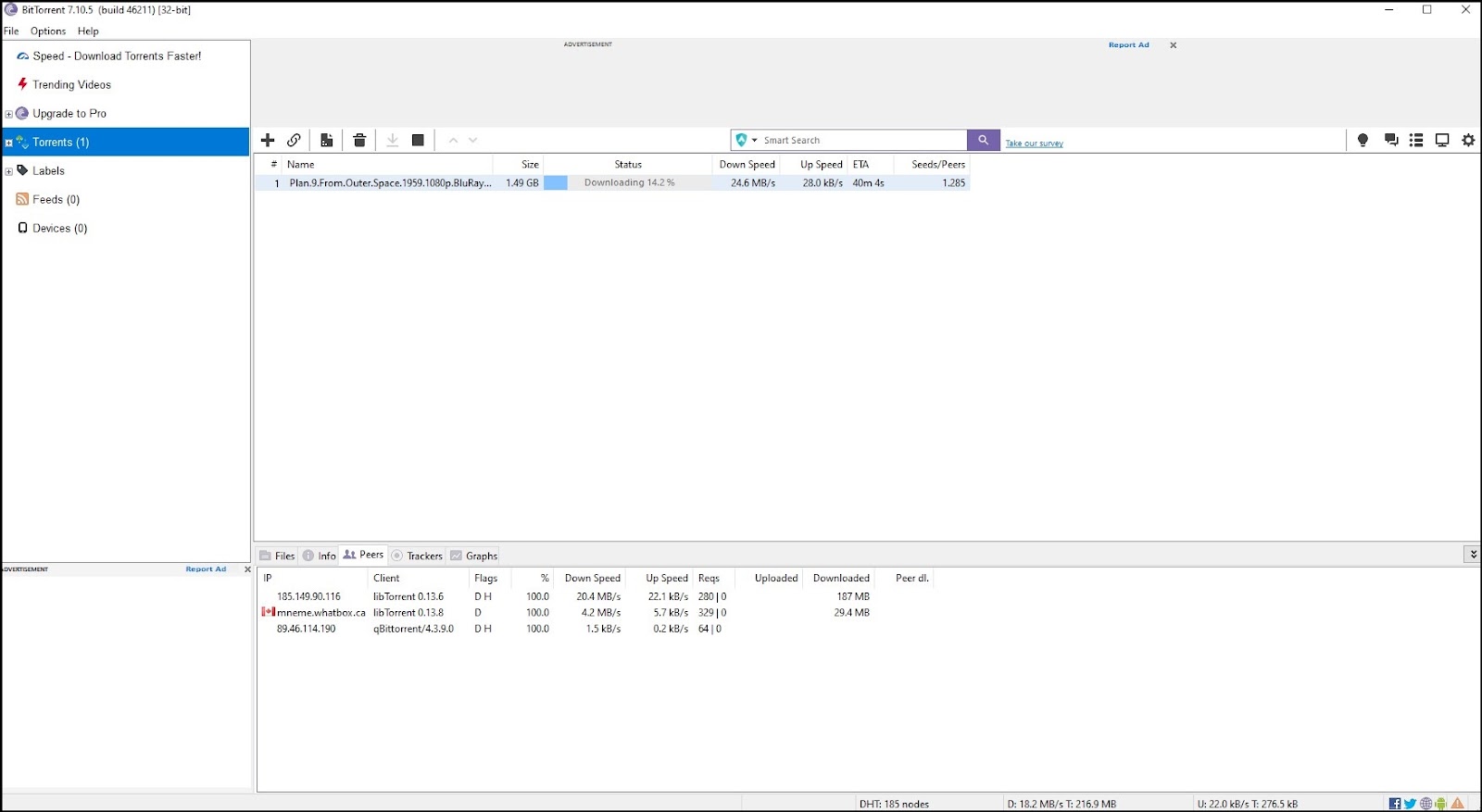This screenshot has height=812, width=1482.
Task: Switch to the Files tab
Action: click(x=277, y=556)
